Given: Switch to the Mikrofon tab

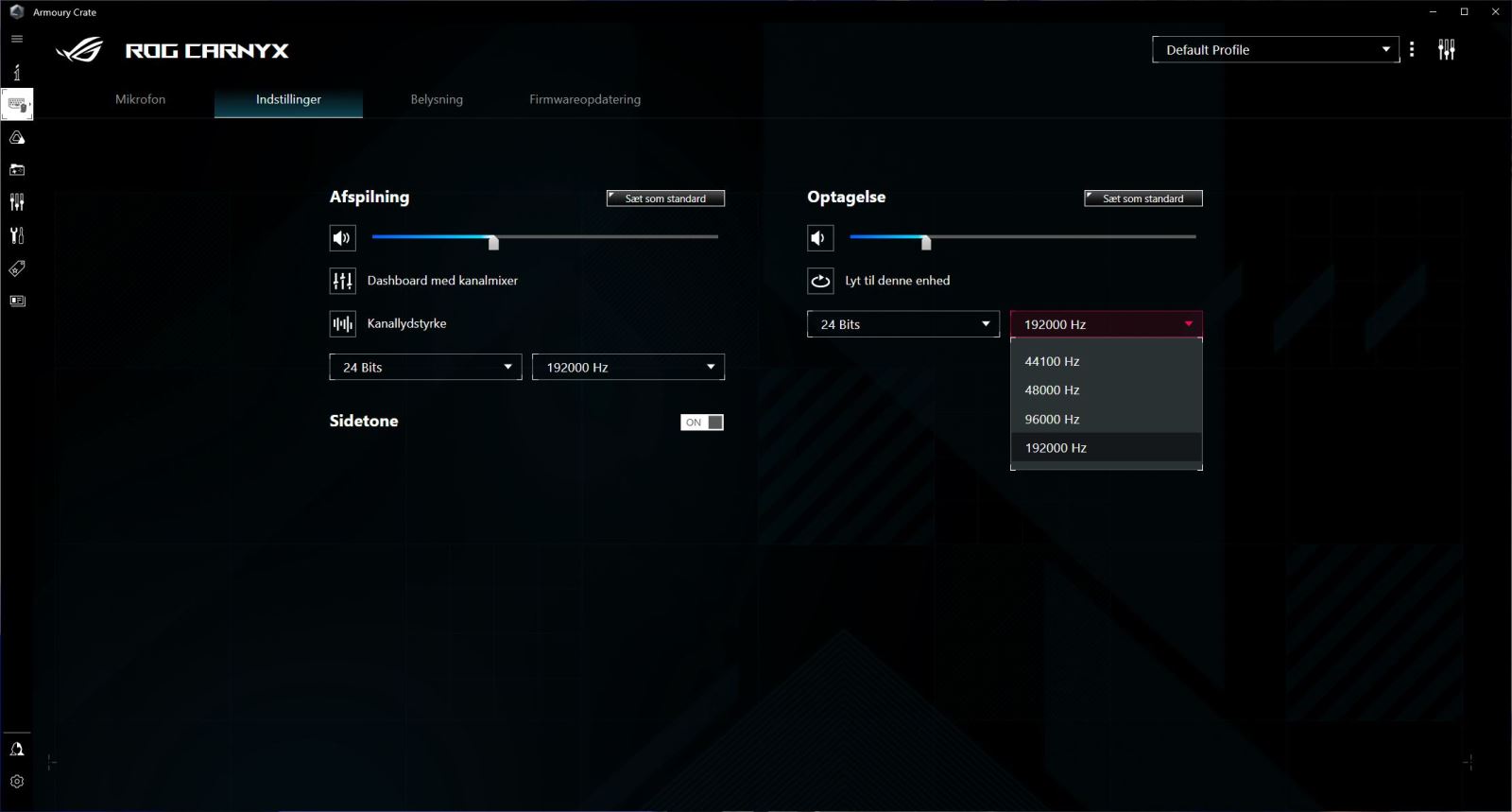Looking at the screenshot, I should 140,99.
